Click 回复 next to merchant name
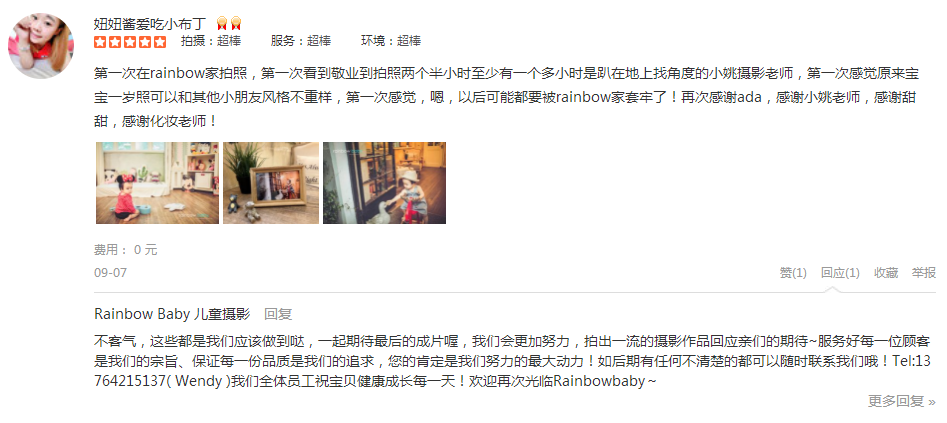This screenshot has width=947, height=423. [278, 314]
